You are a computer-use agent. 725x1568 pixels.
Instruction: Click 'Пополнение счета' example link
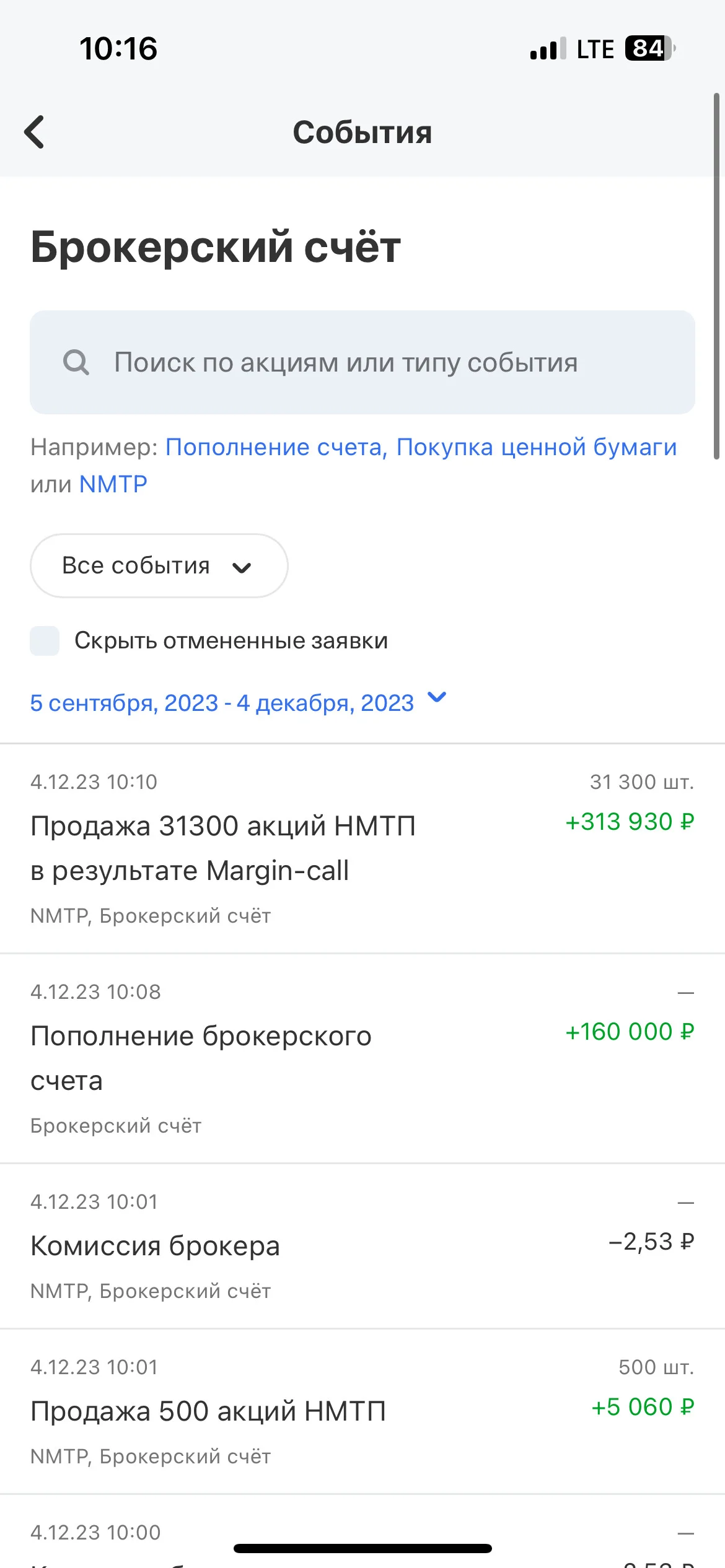point(276,446)
